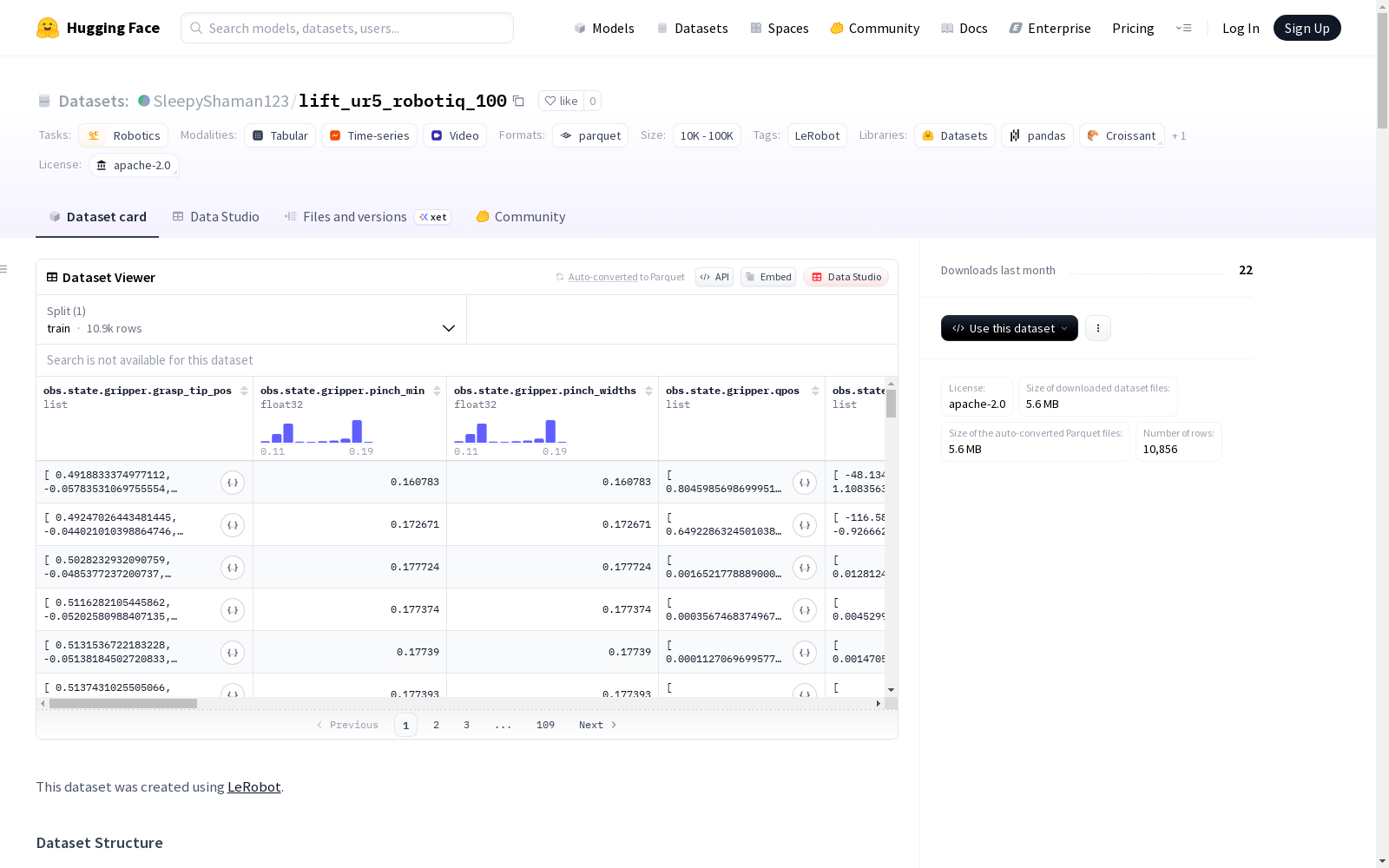Sort by obs.state.gripper.pinch_min column

coord(438,391)
